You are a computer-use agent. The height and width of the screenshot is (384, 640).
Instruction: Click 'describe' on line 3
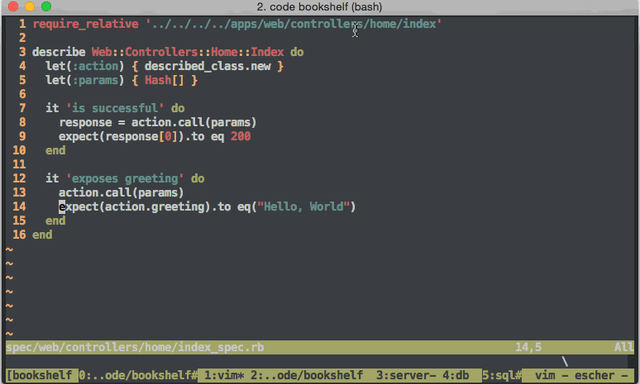point(59,52)
